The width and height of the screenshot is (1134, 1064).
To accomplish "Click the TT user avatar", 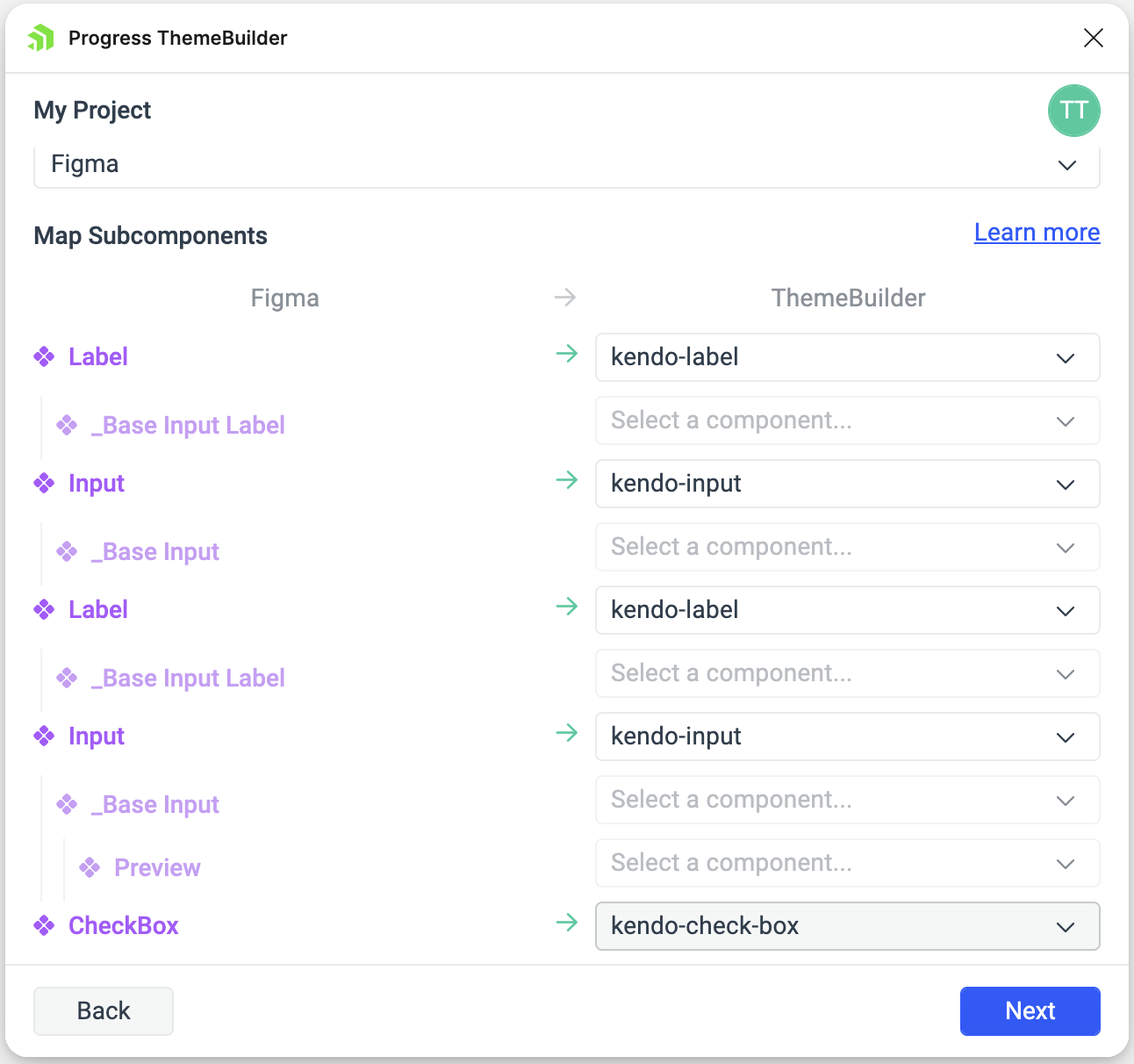I will pos(1073,111).
